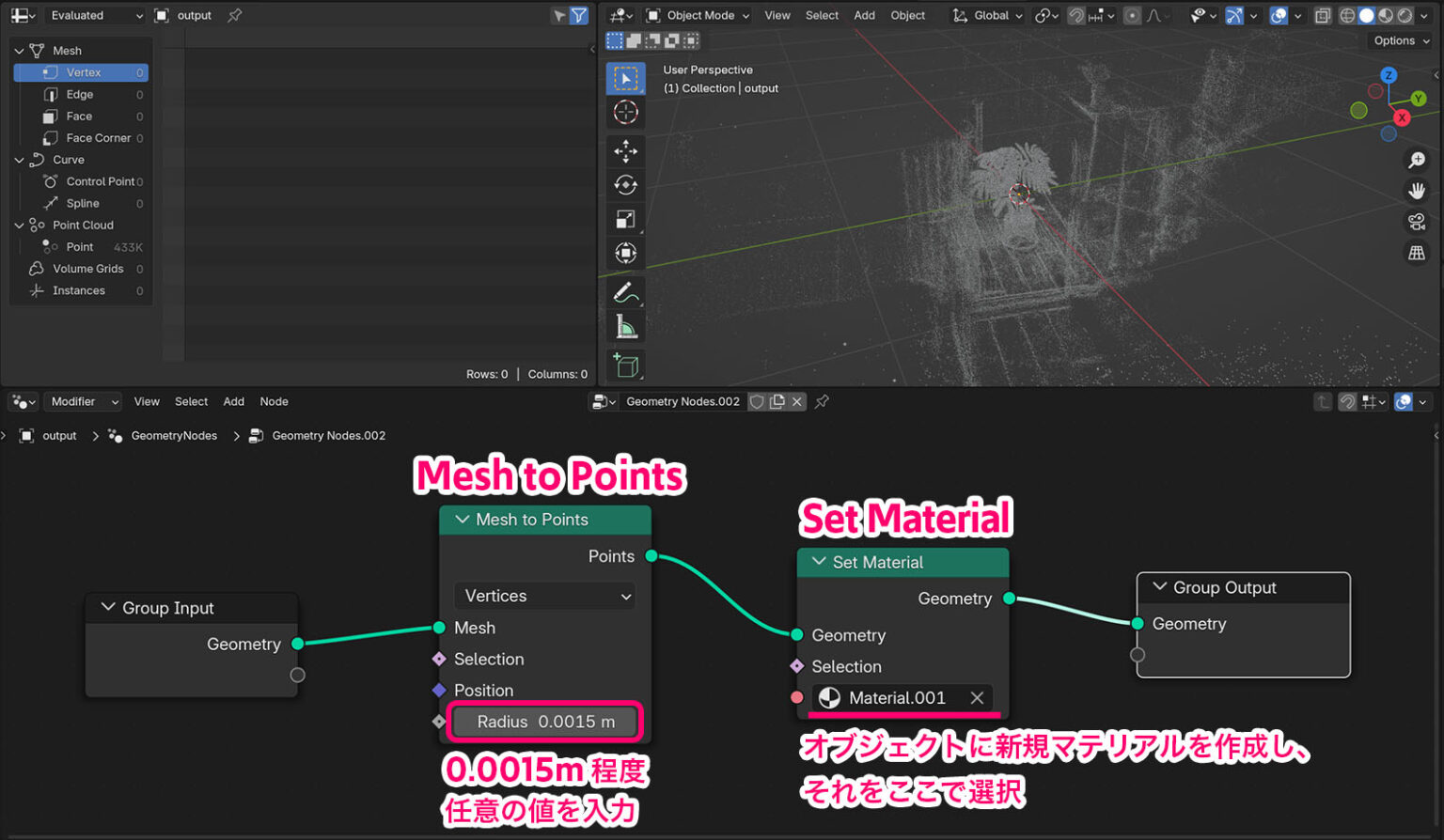Open the Add Cube tool
The height and width of the screenshot is (840, 1444).
coord(626,365)
